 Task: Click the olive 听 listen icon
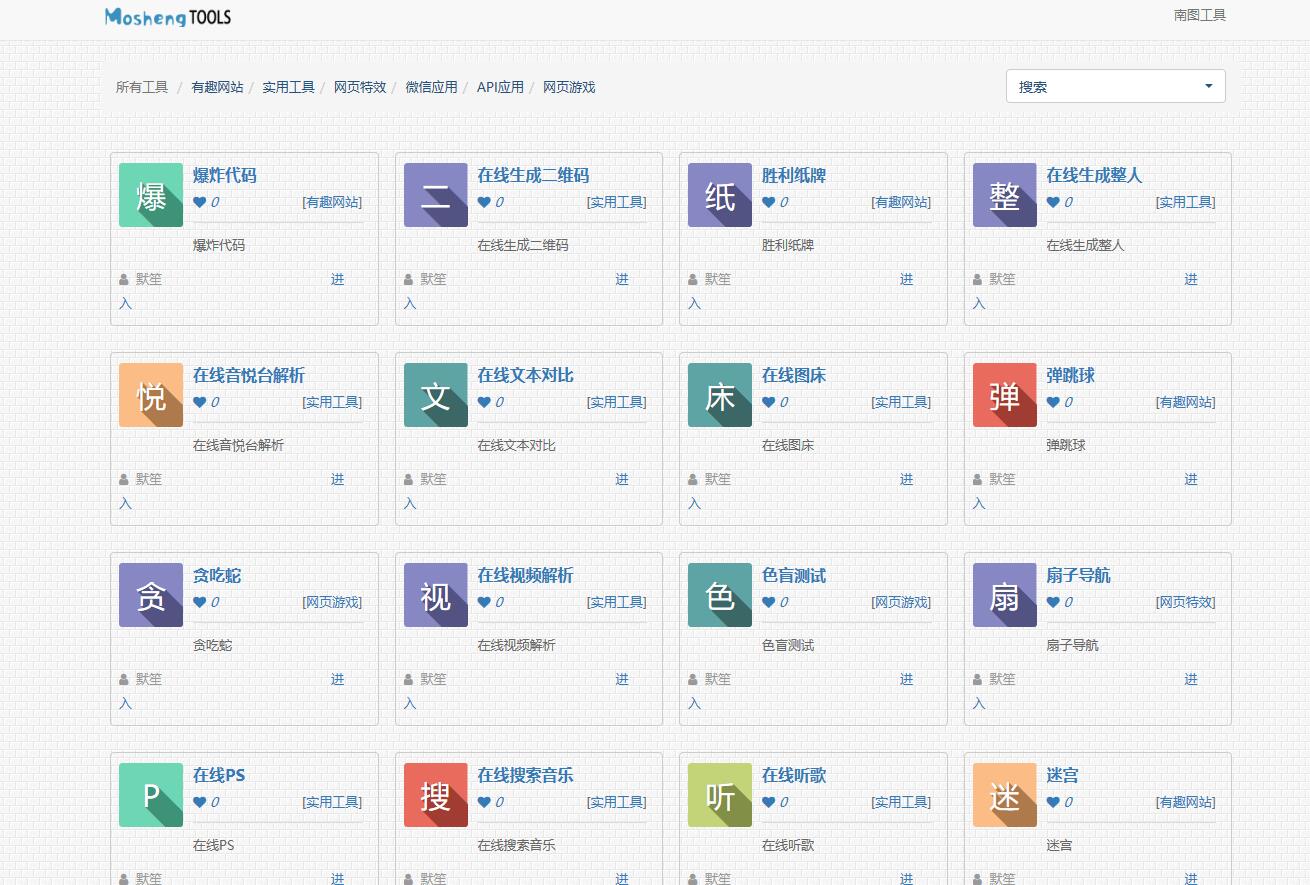pyautogui.click(x=720, y=795)
